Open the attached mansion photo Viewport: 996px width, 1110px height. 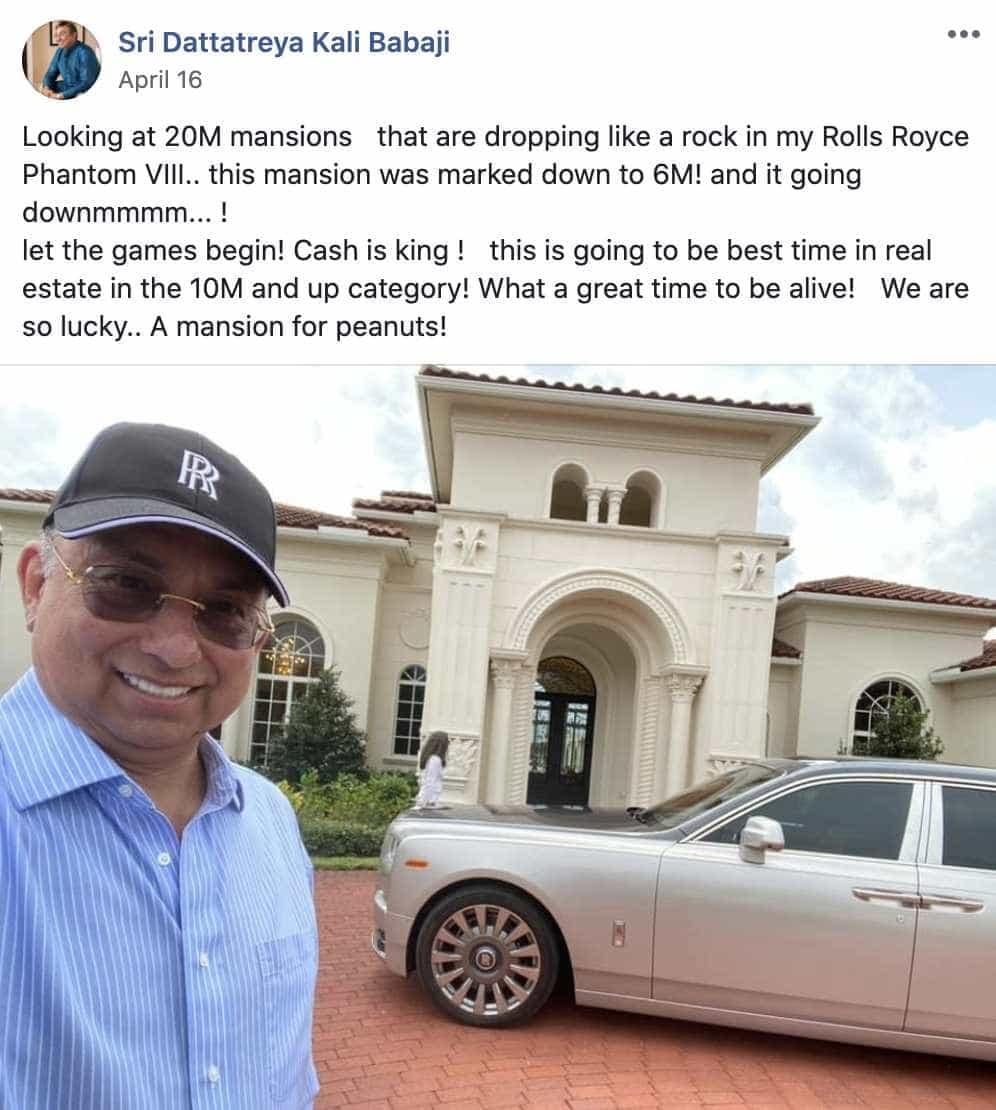[498, 737]
